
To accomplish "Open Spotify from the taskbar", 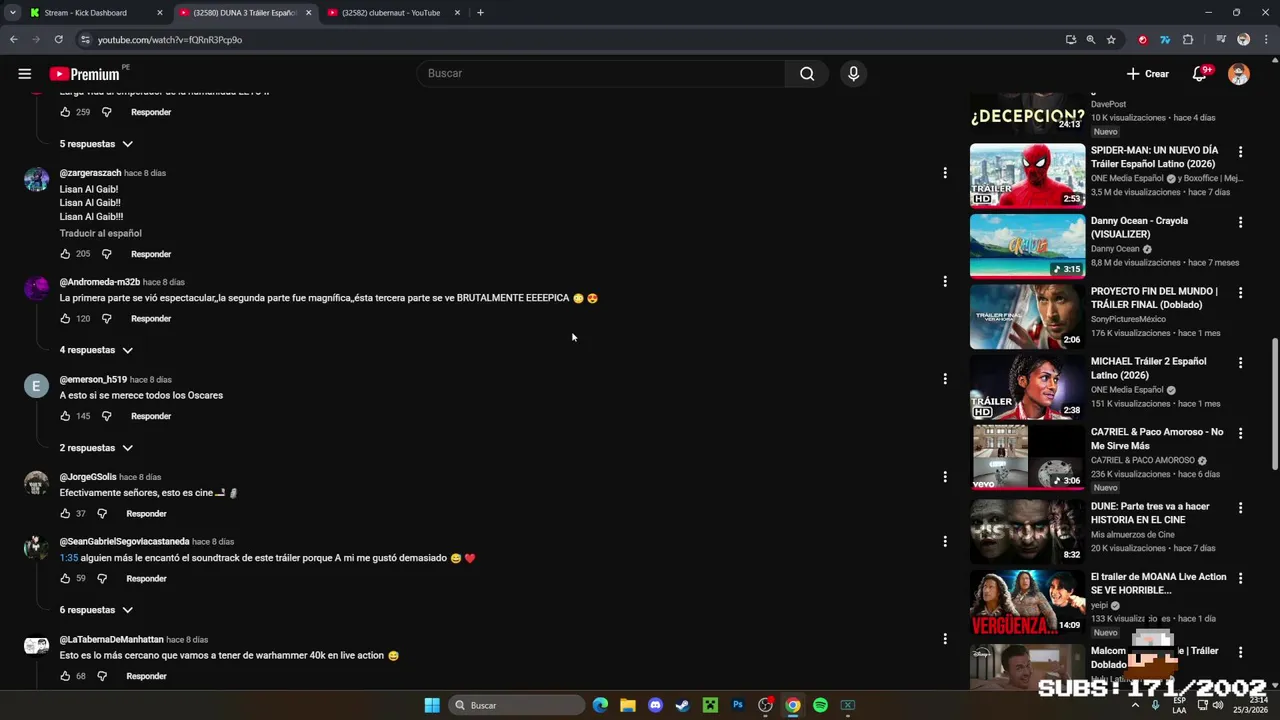I will coord(820,705).
